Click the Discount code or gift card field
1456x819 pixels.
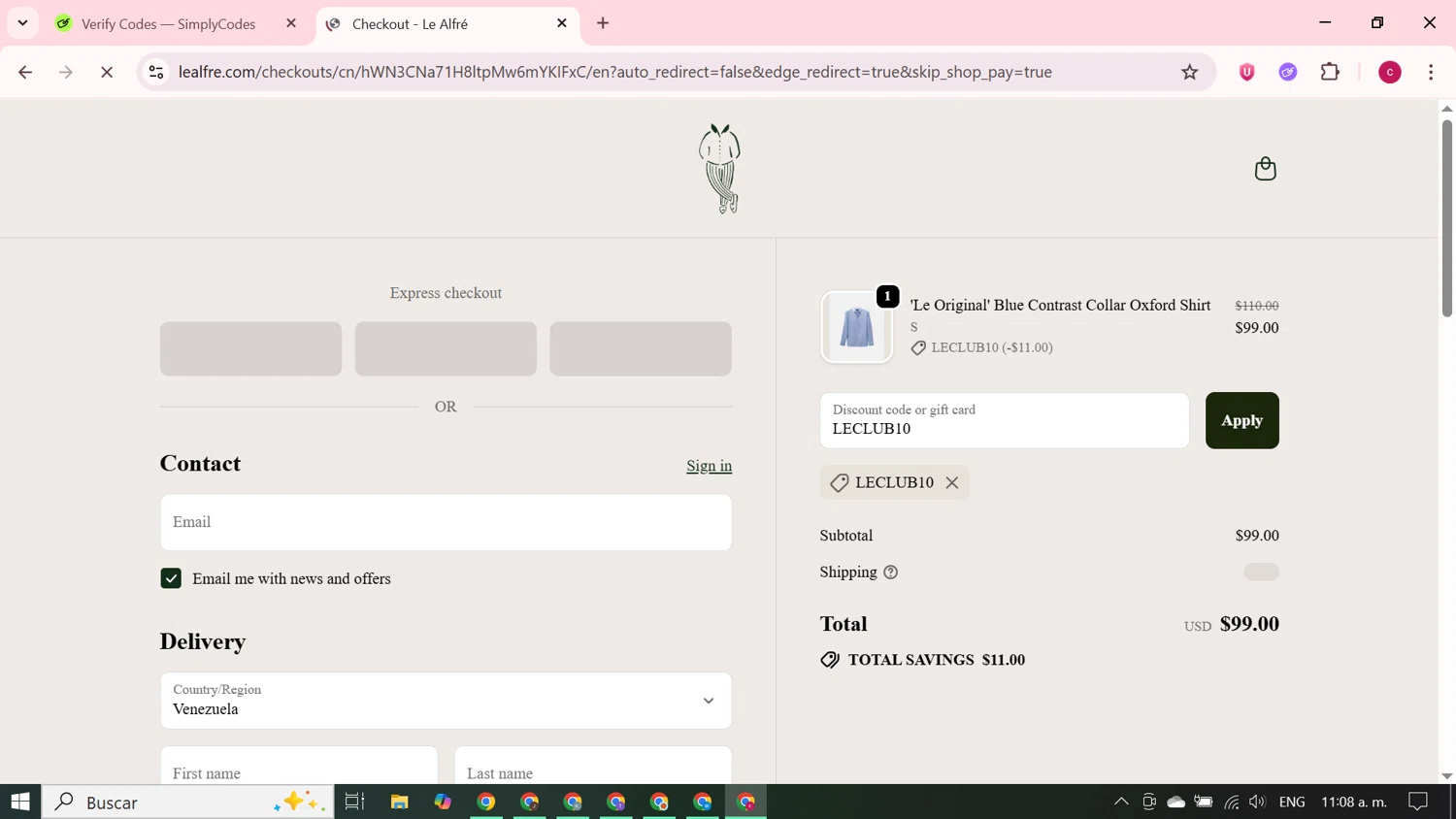coord(1004,420)
